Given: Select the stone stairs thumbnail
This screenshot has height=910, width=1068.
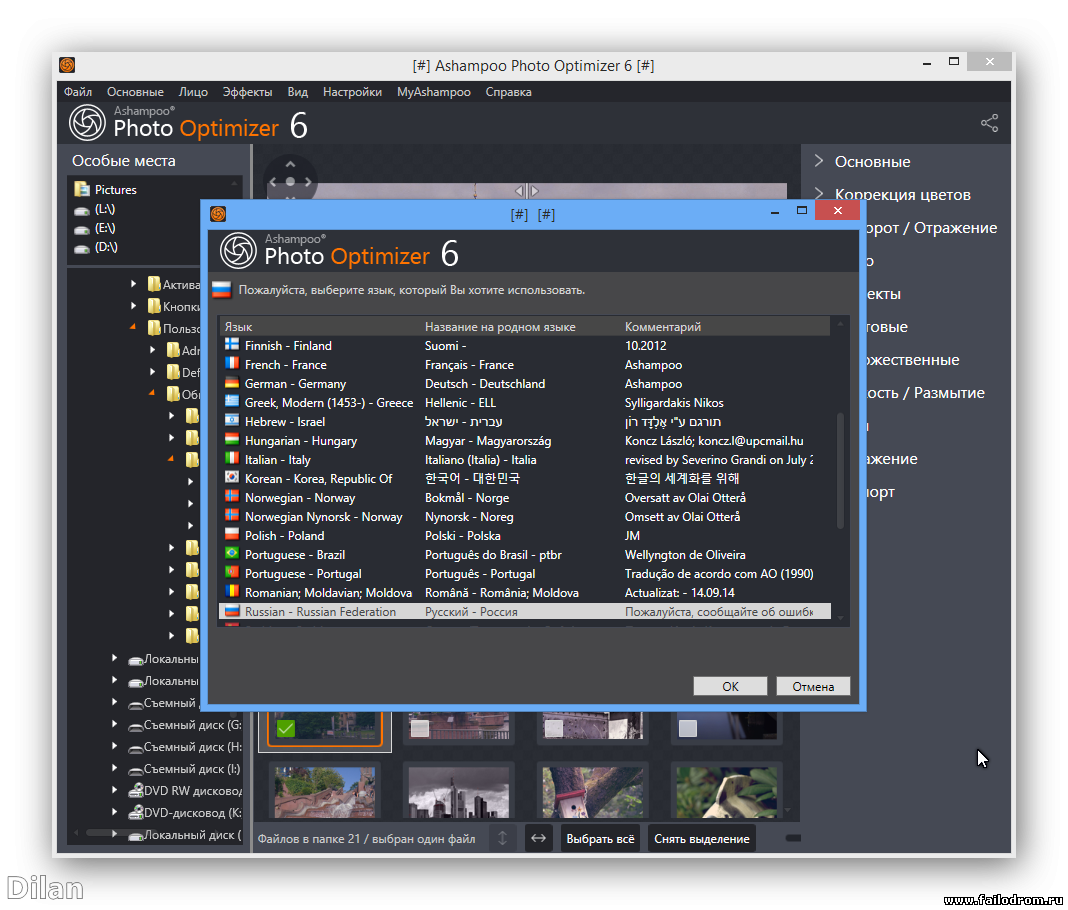Looking at the screenshot, I should click(324, 791).
